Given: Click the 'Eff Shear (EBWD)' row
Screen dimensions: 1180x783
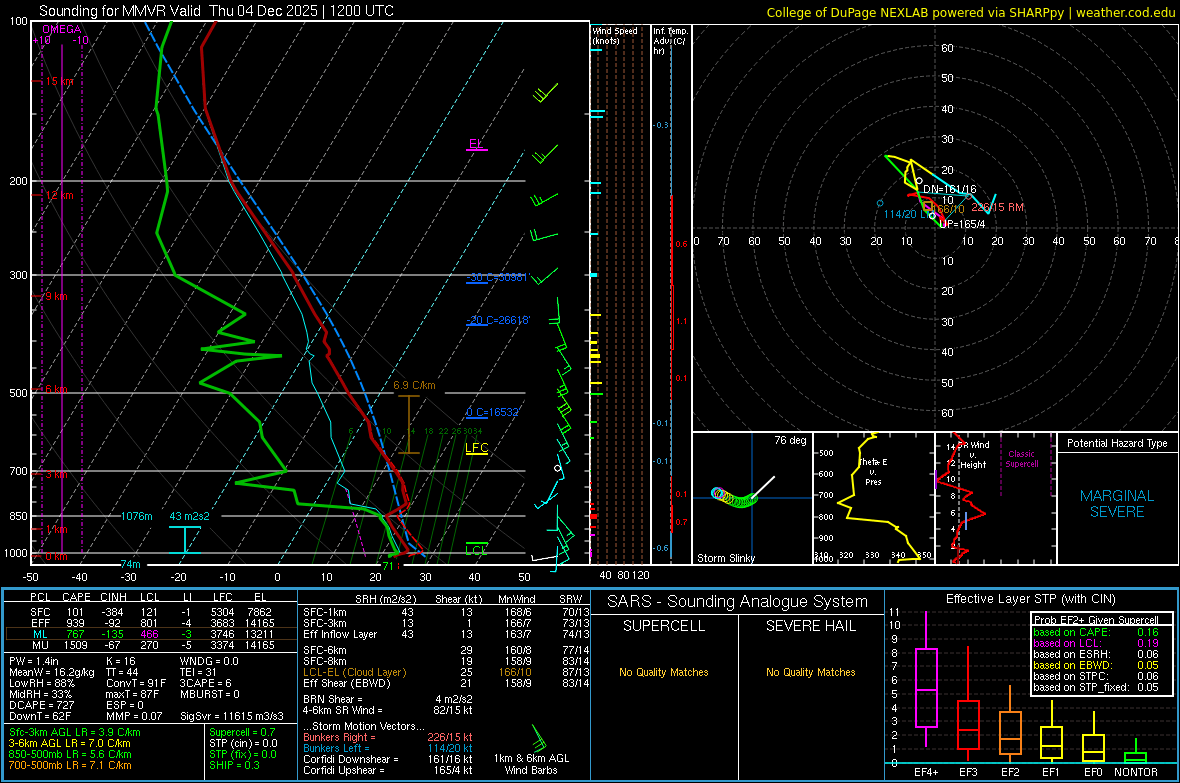Looking at the screenshot, I should tap(446, 683).
